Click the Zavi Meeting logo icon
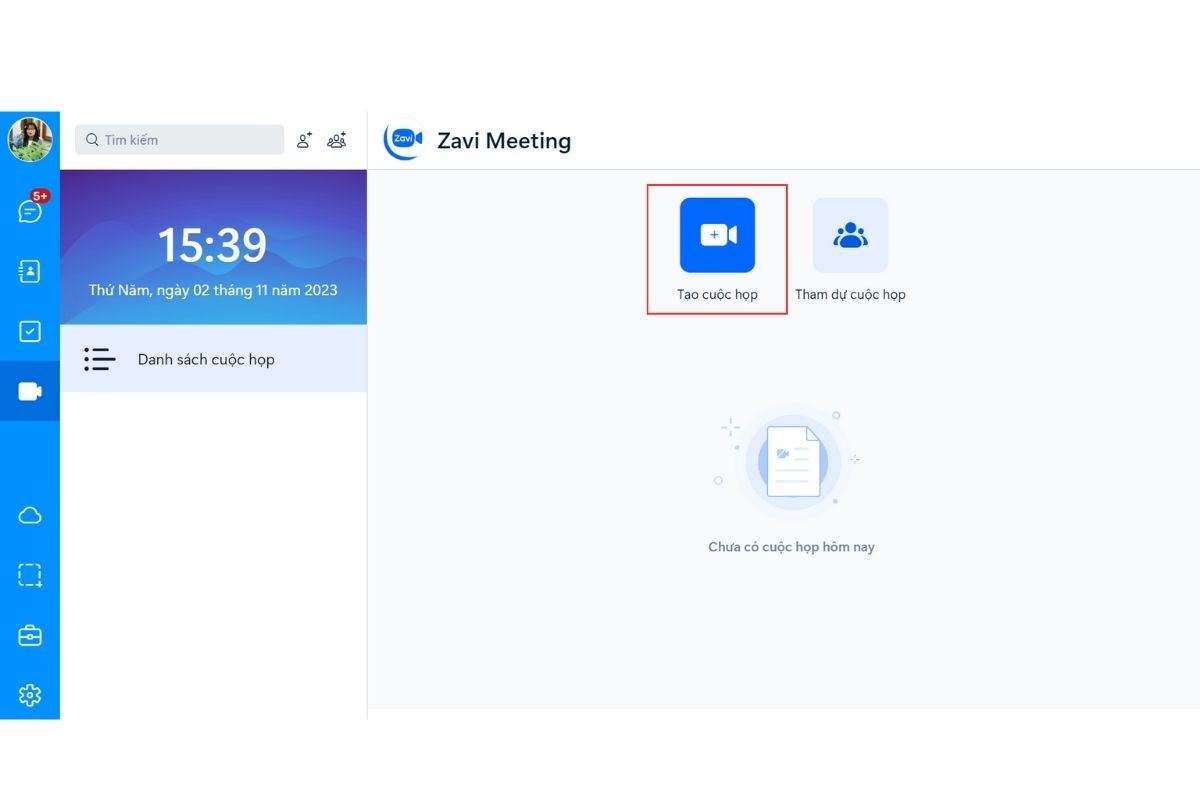 click(404, 140)
